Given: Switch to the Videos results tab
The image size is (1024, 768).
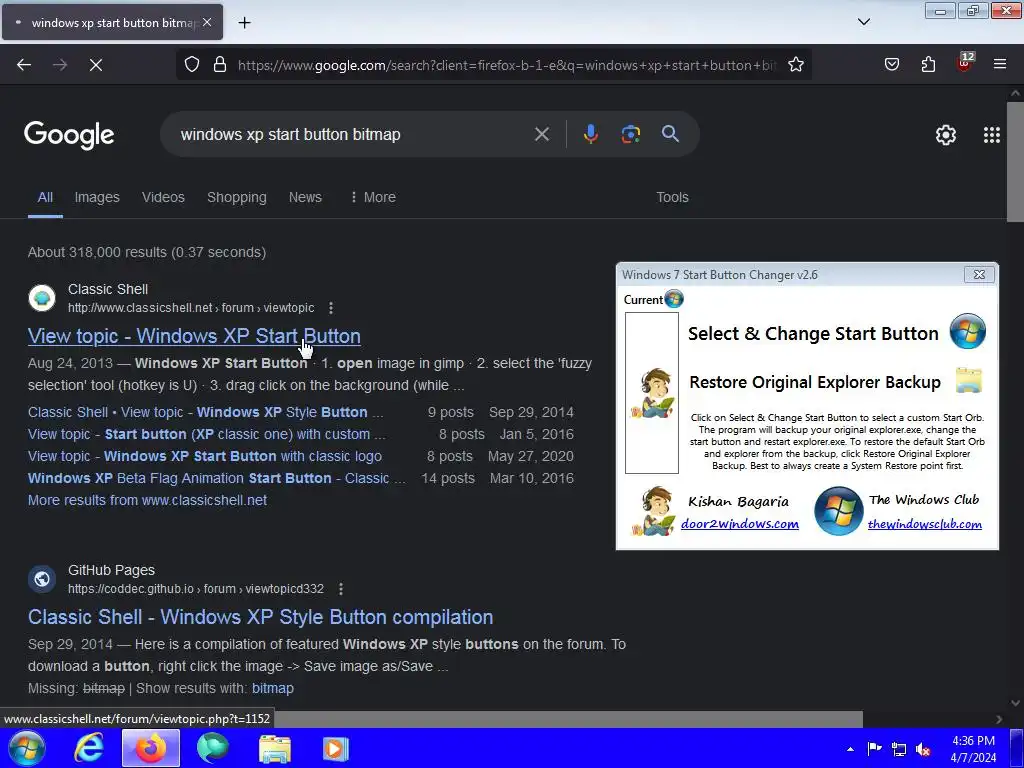Looking at the screenshot, I should (x=163, y=197).
